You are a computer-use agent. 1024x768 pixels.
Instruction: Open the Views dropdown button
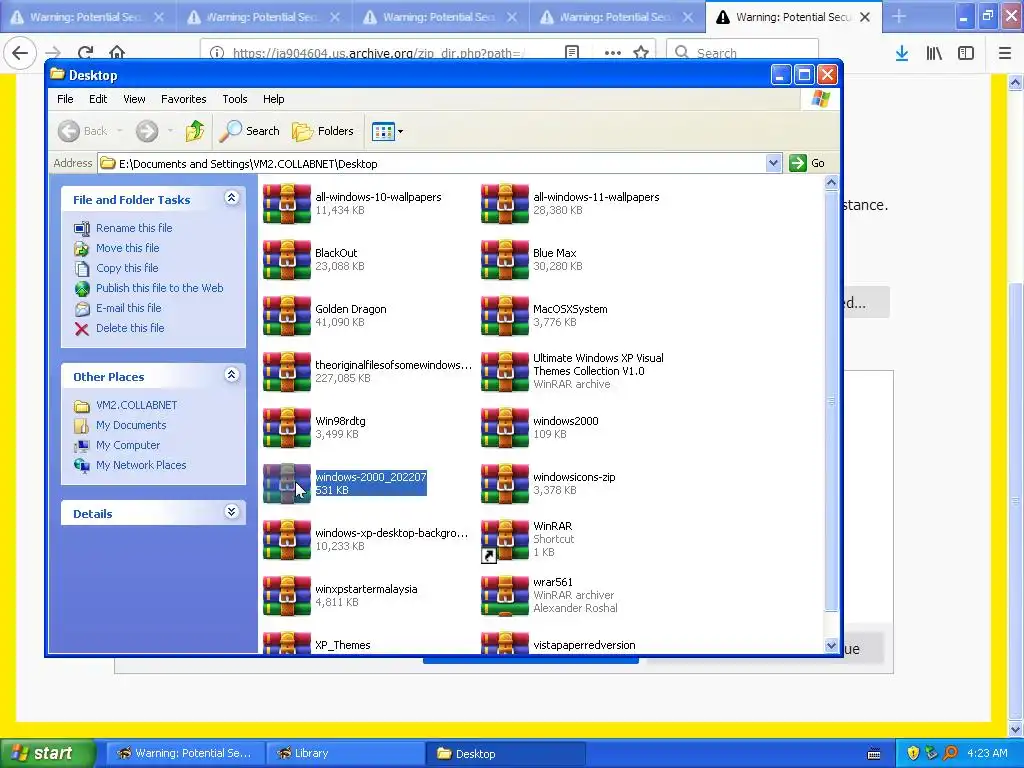pos(387,131)
